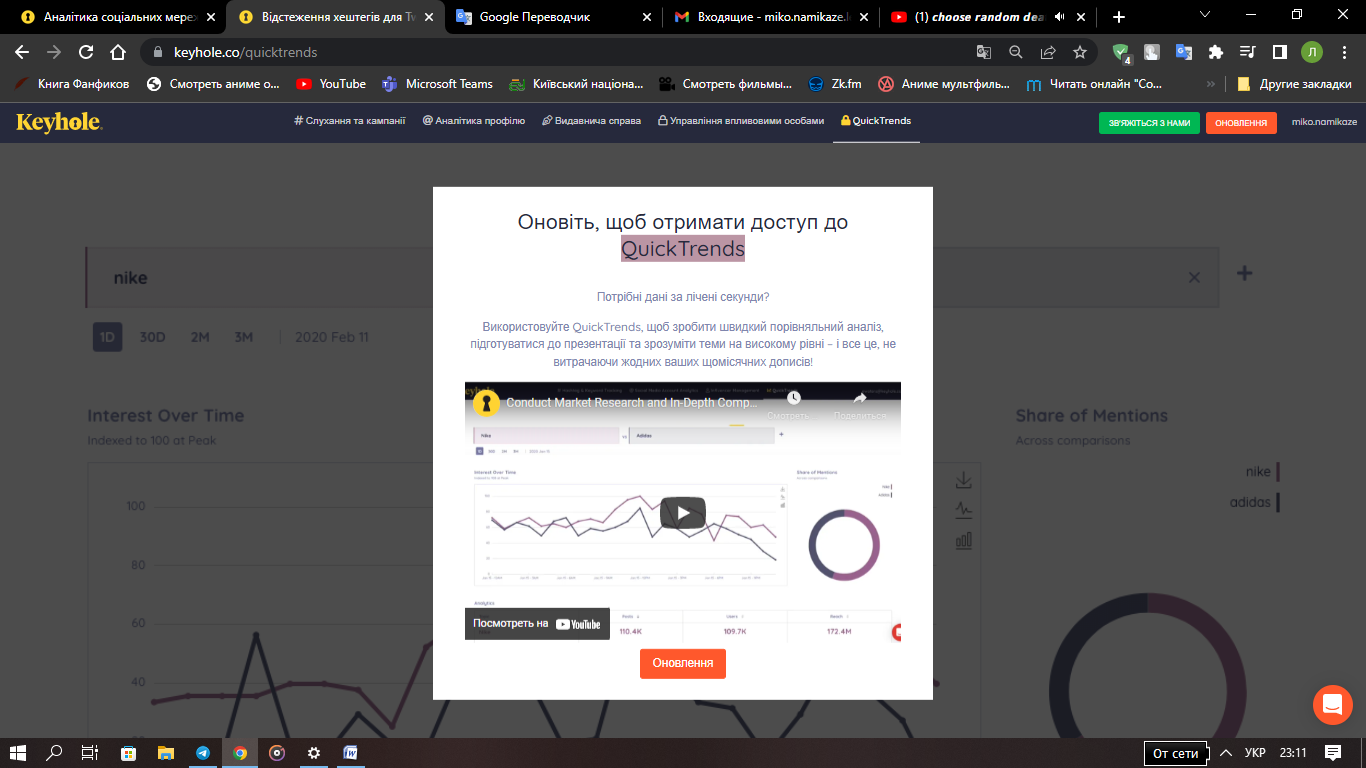This screenshot has height=768, width=1366.
Task: Select the 3M time range
Action: coord(244,337)
